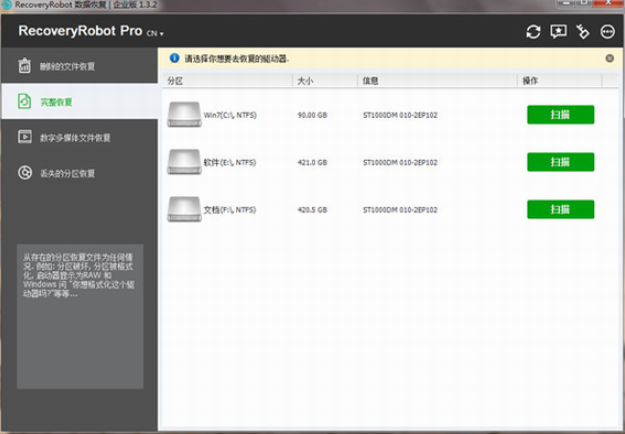
Task: Click the 分区 column header
Action: [x=227, y=81]
